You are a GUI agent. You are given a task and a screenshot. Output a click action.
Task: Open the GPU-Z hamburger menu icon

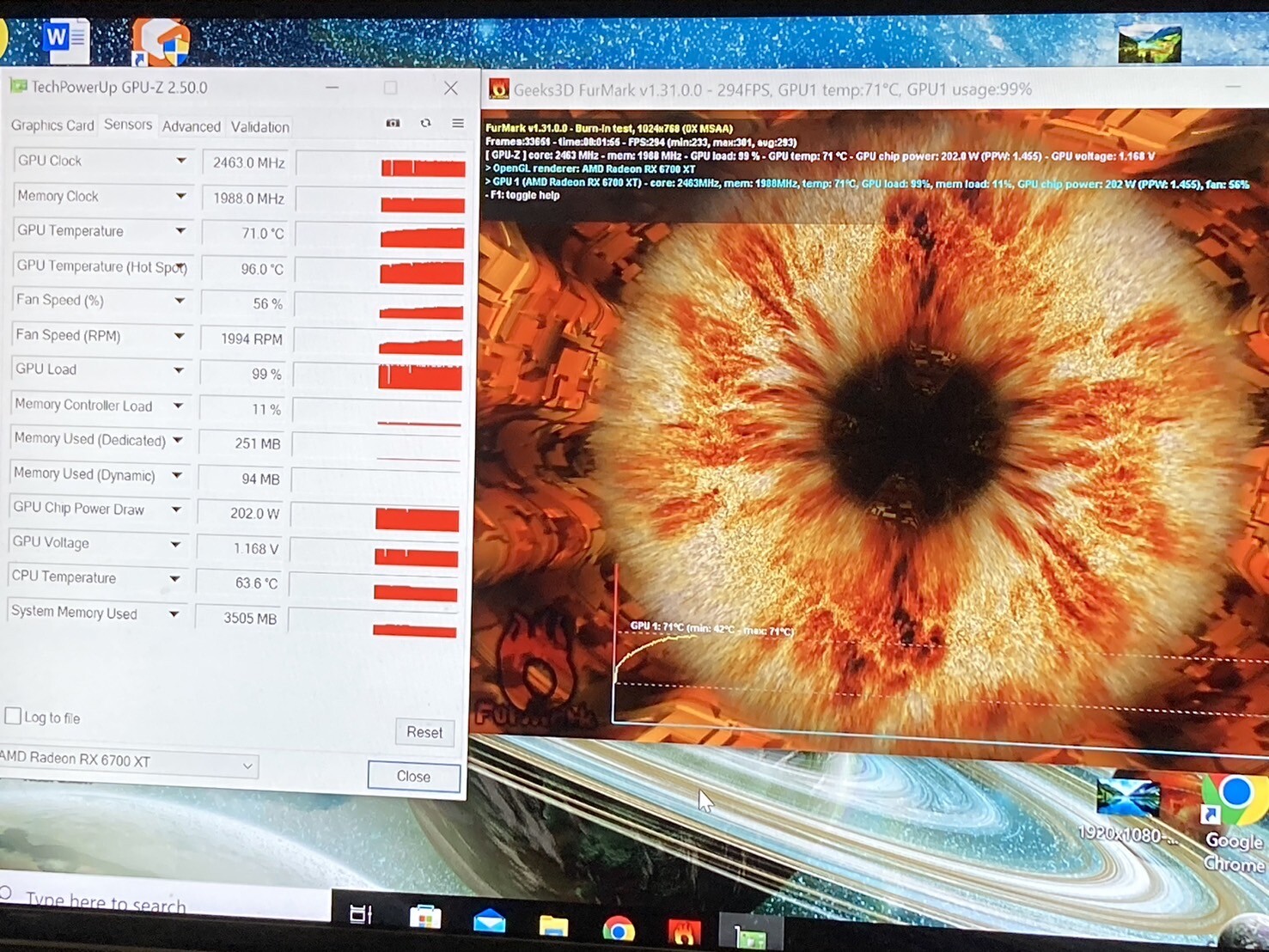(x=458, y=124)
